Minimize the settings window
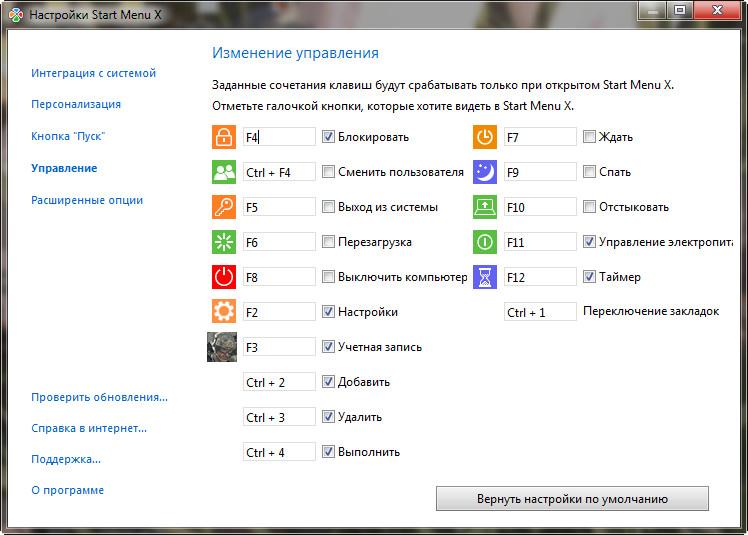Viewport: 748px width, 535px height. [x=653, y=10]
